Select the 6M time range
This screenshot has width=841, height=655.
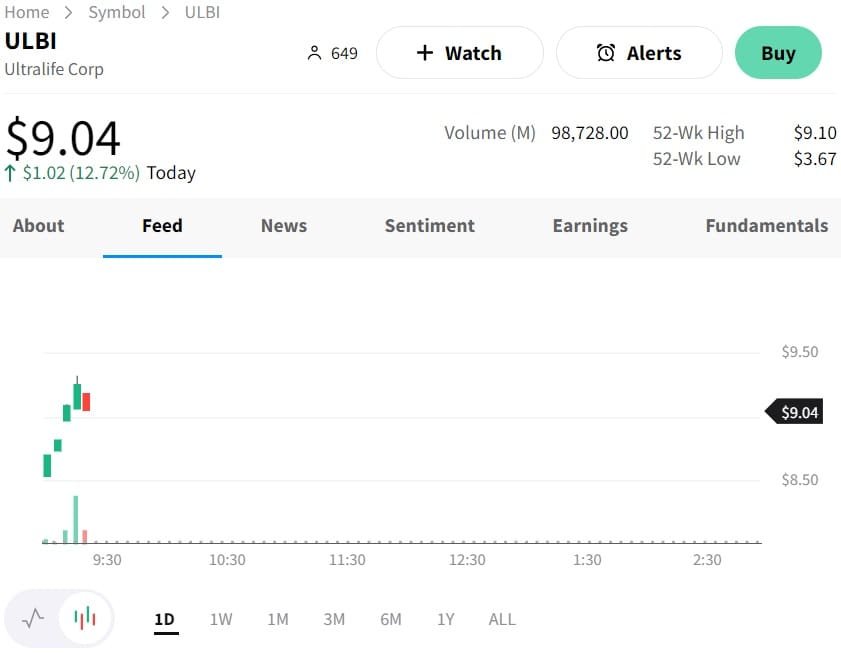tap(391, 619)
